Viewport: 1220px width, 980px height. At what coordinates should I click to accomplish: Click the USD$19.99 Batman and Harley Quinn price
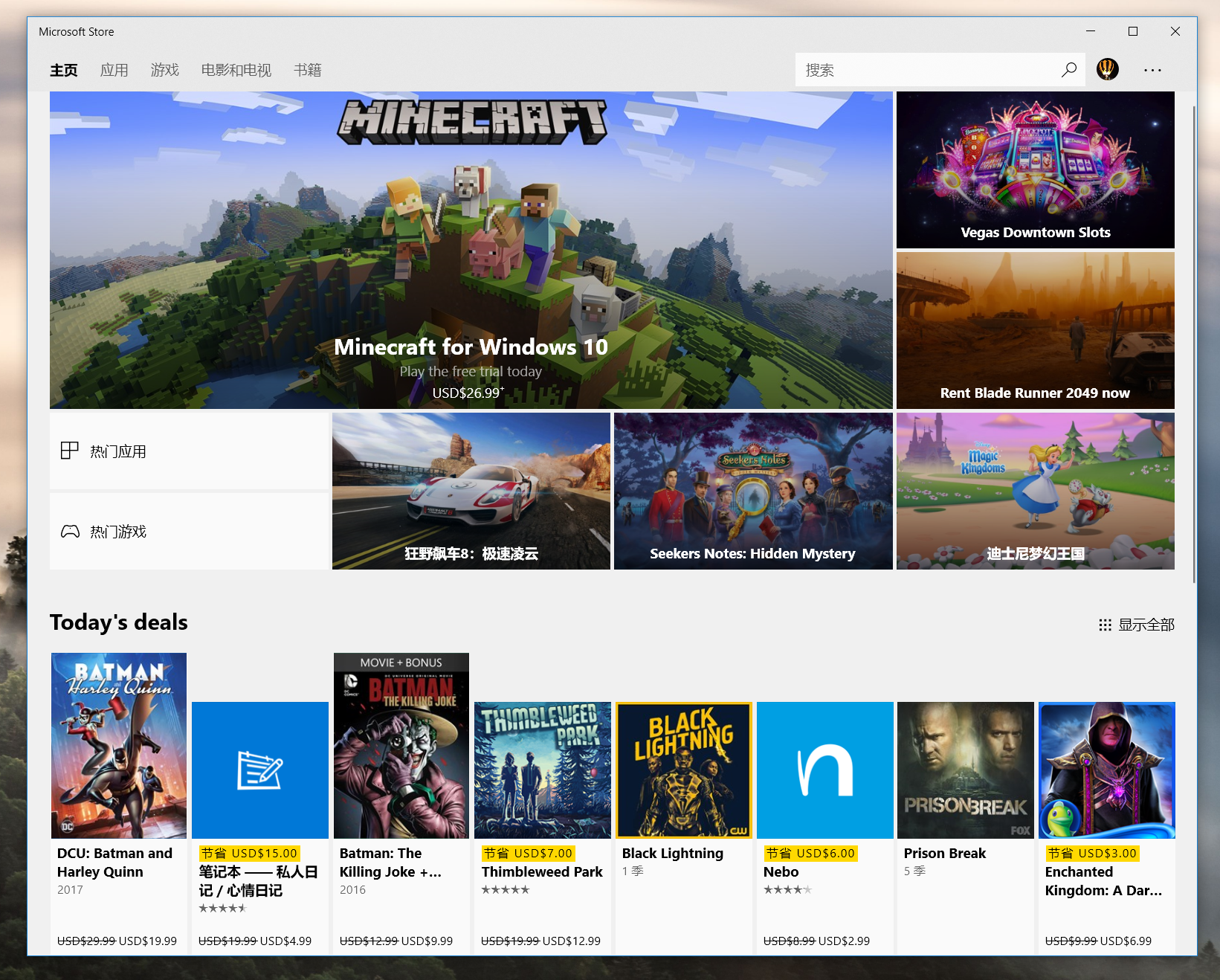pyautogui.click(x=148, y=941)
